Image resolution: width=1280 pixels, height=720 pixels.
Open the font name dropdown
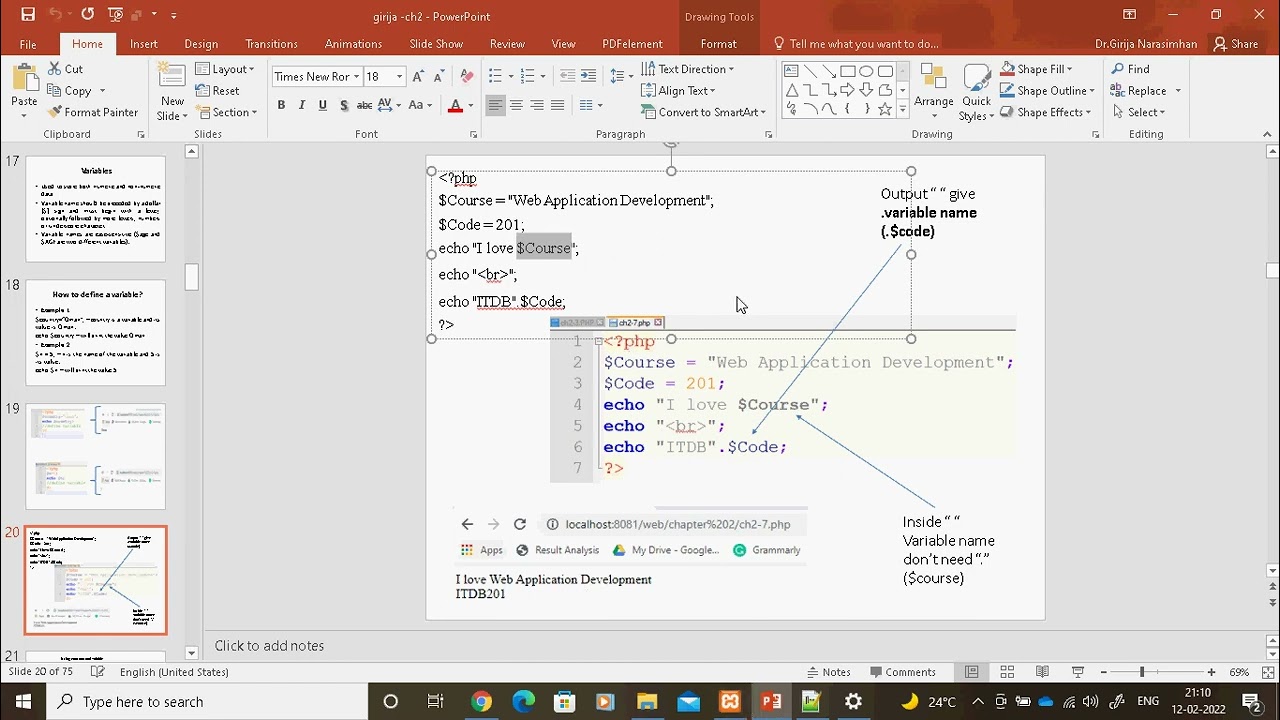click(x=356, y=77)
